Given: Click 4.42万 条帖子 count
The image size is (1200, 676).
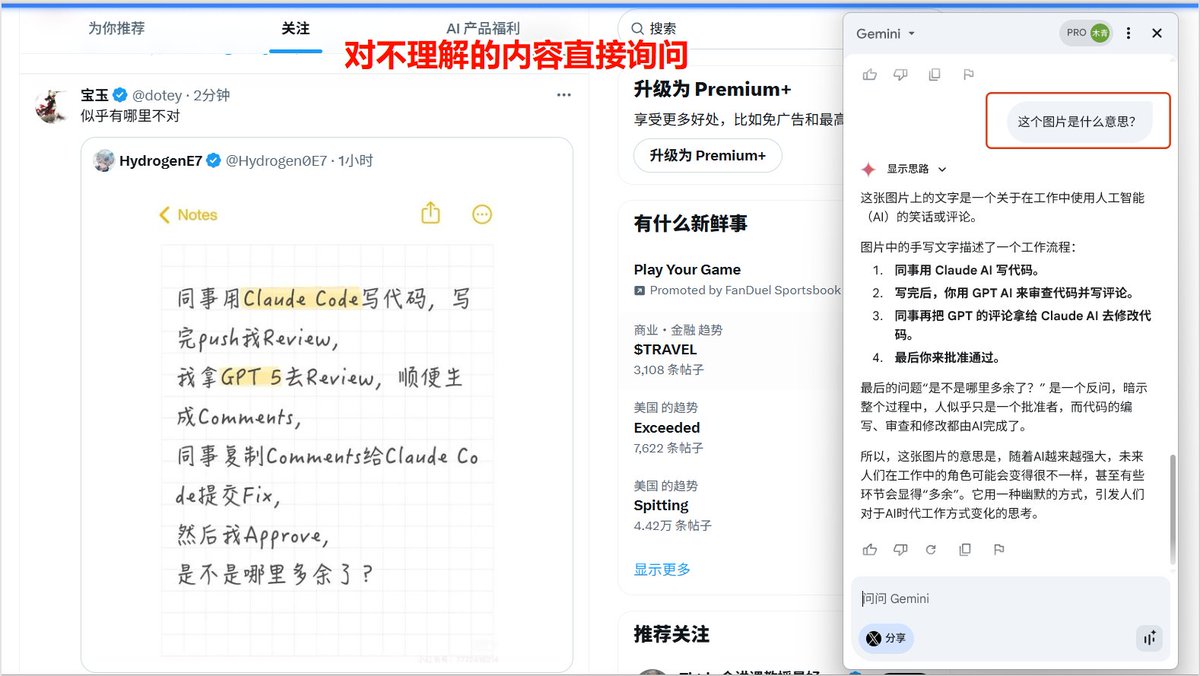Looking at the screenshot, I should tap(673, 526).
